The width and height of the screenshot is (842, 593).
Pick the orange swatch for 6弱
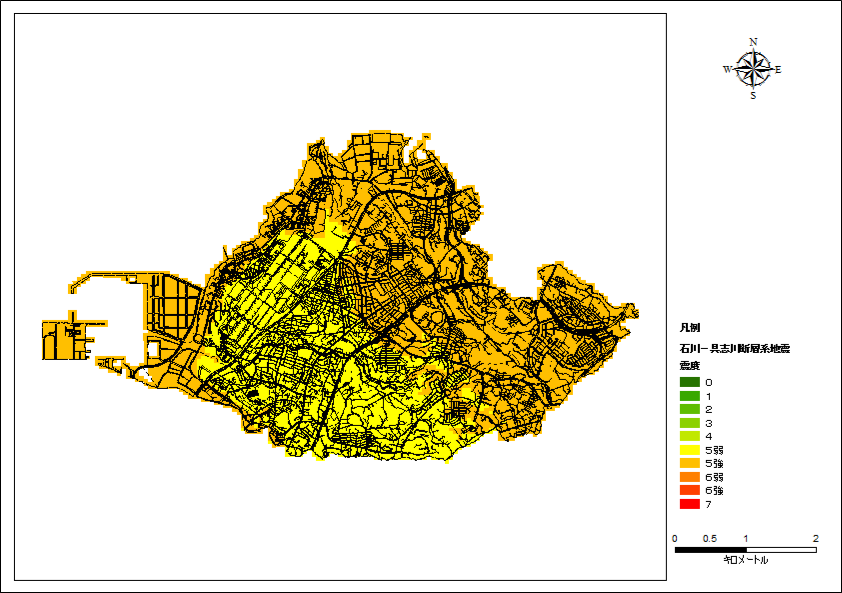click(x=690, y=477)
